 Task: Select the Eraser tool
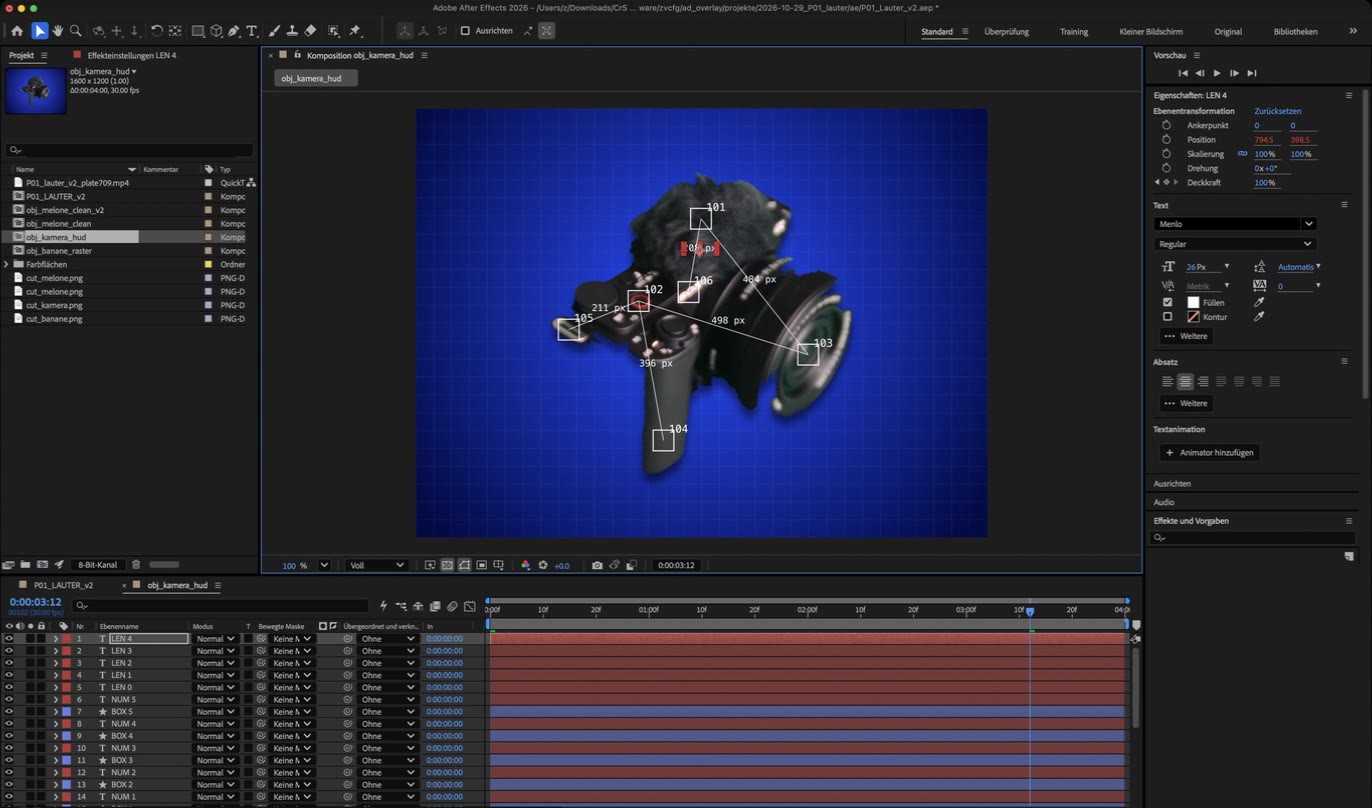310,31
